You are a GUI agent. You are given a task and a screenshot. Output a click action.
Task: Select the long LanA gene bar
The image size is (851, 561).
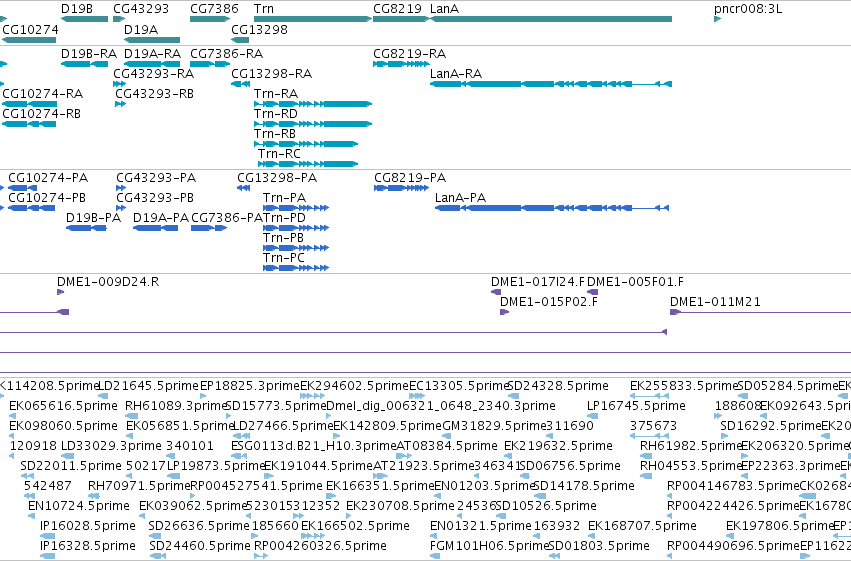pyautogui.click(x=551, y=19)
